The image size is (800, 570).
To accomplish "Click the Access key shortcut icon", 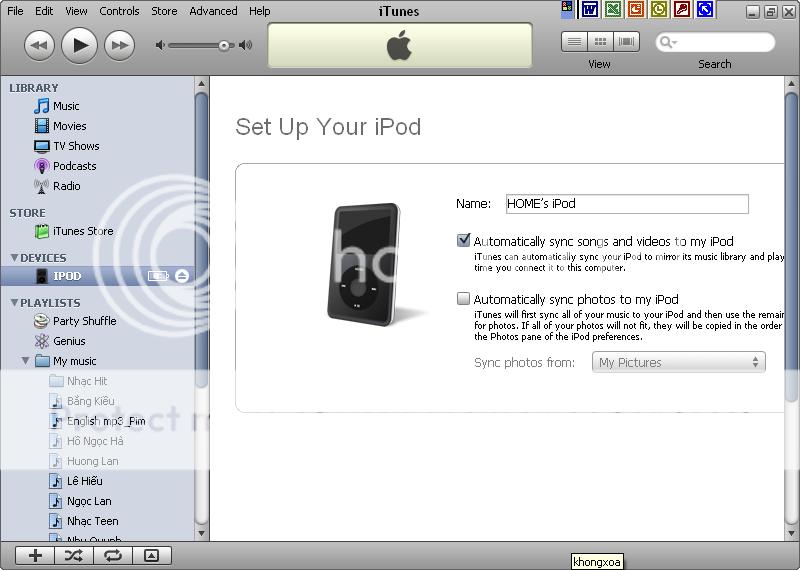I will [x=682, y=9].
